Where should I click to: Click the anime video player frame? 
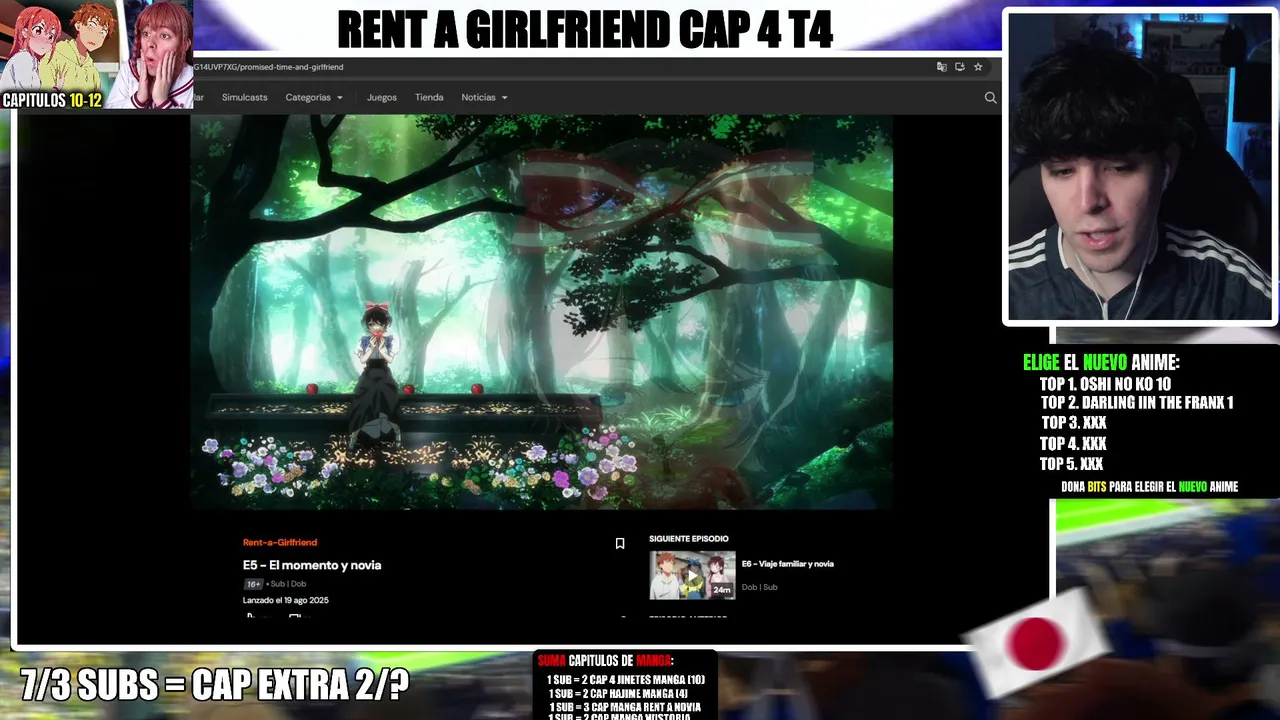pos(541,311)
